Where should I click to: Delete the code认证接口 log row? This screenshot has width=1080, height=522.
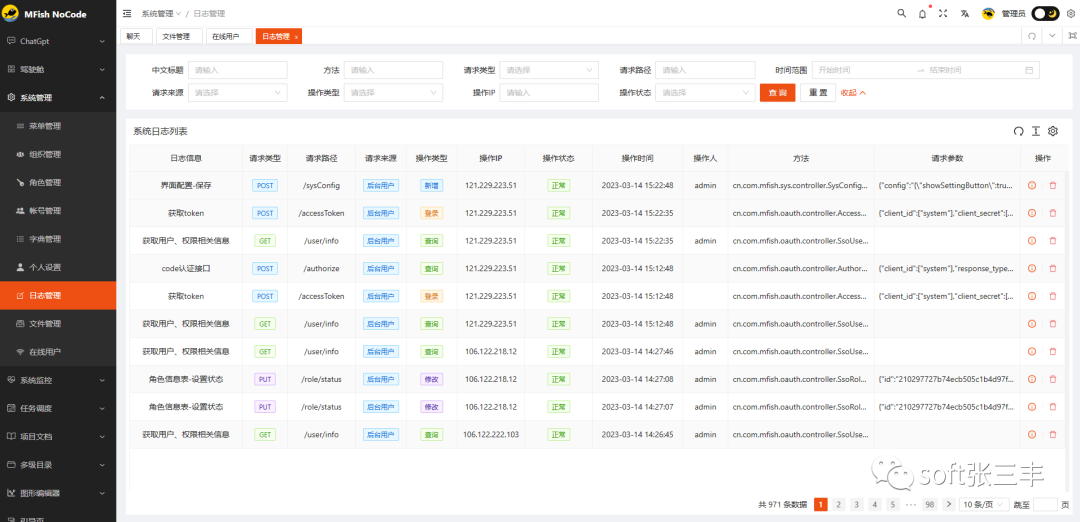1052,268
